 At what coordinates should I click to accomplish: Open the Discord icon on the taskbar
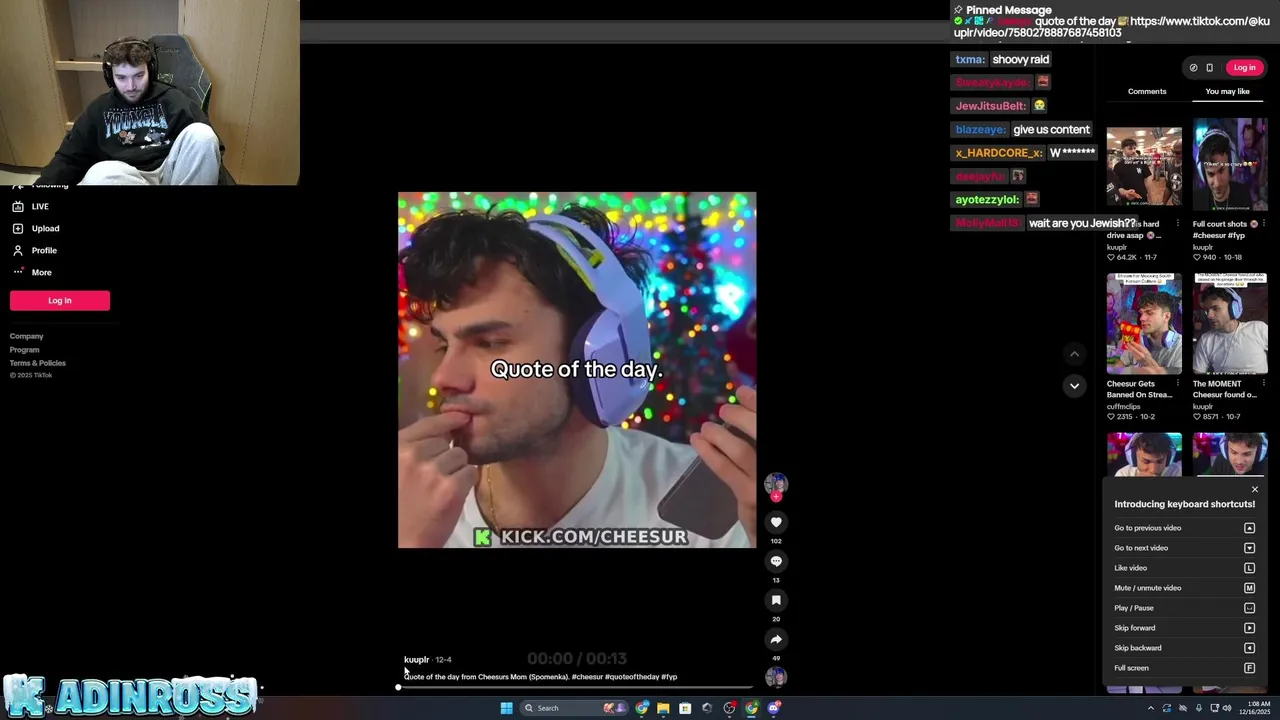pos(774,708)
